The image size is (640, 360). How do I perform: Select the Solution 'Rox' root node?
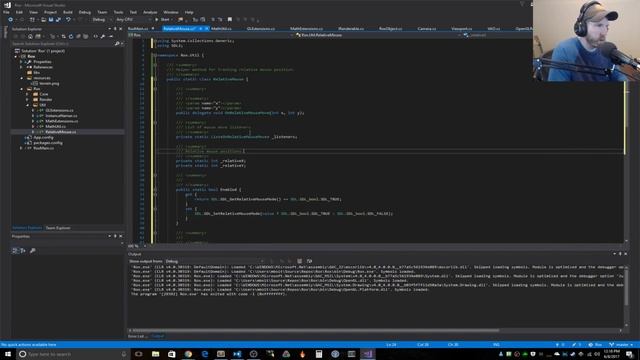43,51
